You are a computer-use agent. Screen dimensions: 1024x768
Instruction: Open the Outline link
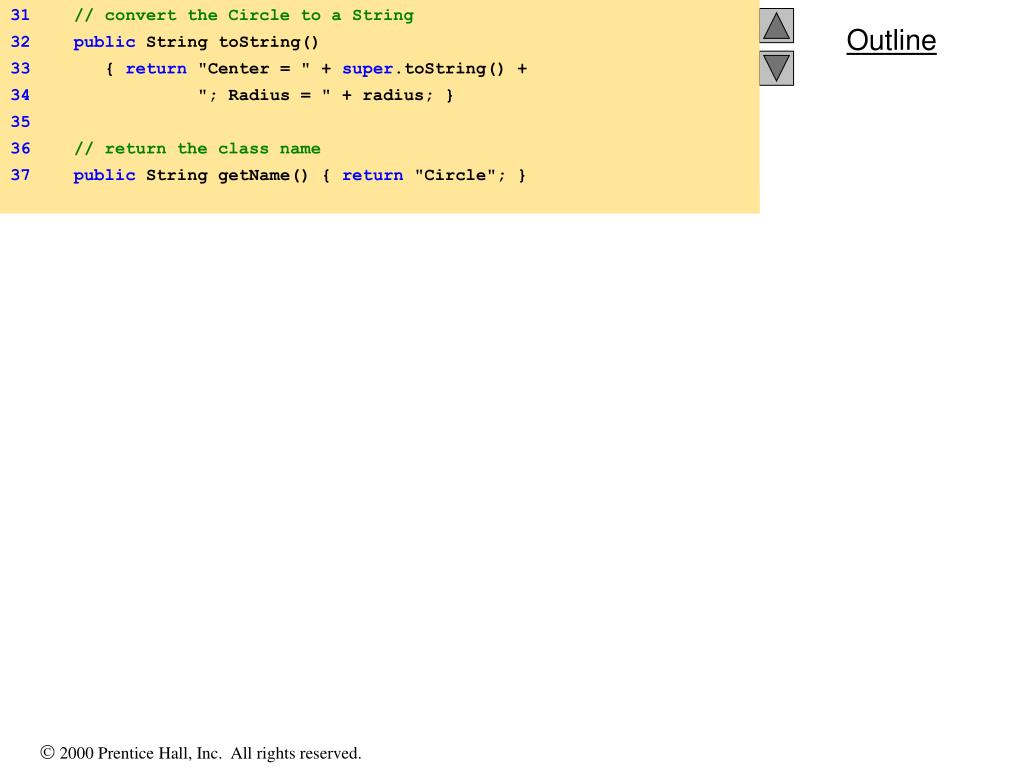coord(891,40)
